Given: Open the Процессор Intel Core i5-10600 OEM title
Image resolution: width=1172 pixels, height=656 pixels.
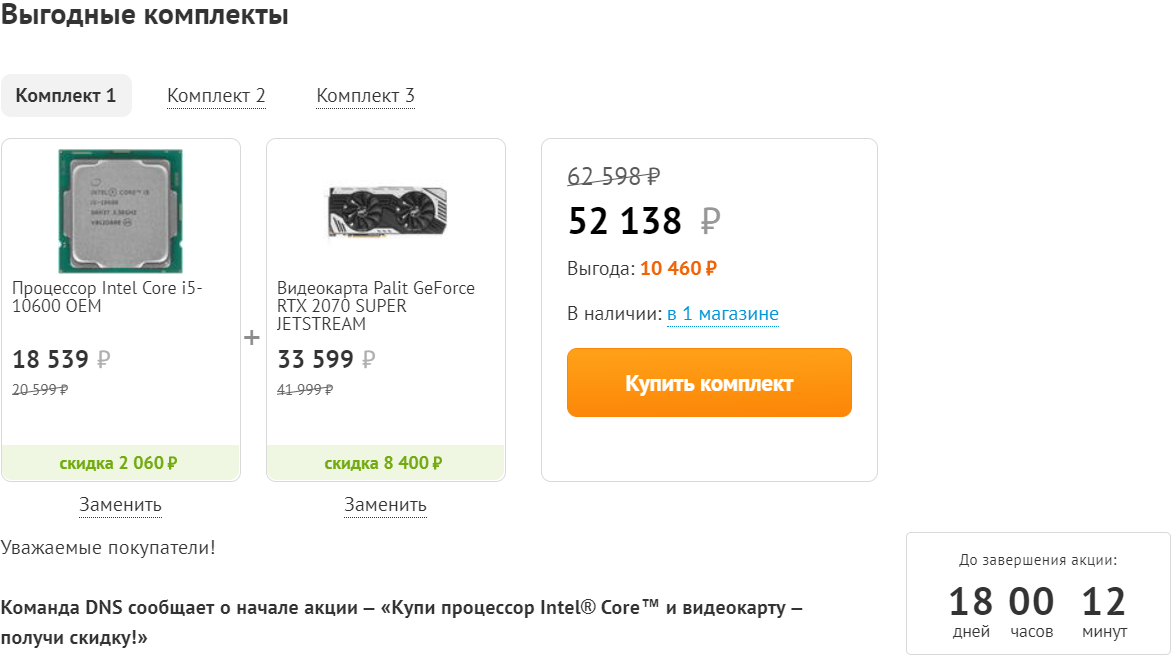Looking at the screenshot, I should [107, 297].
